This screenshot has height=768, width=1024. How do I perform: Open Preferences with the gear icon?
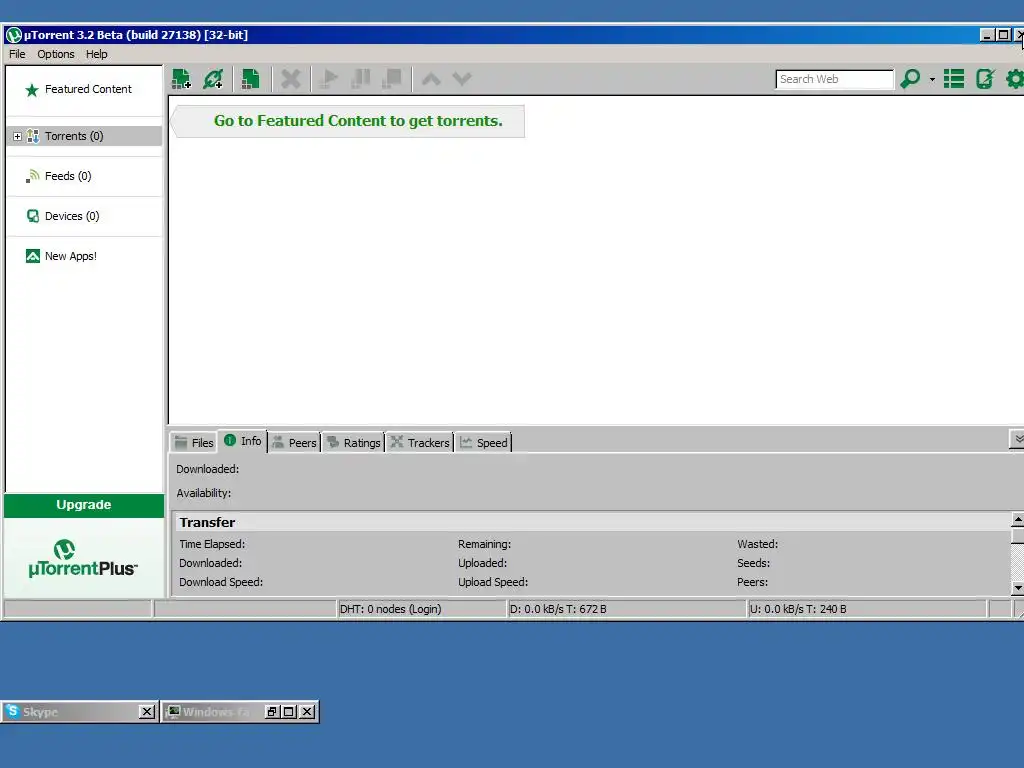1014,79
